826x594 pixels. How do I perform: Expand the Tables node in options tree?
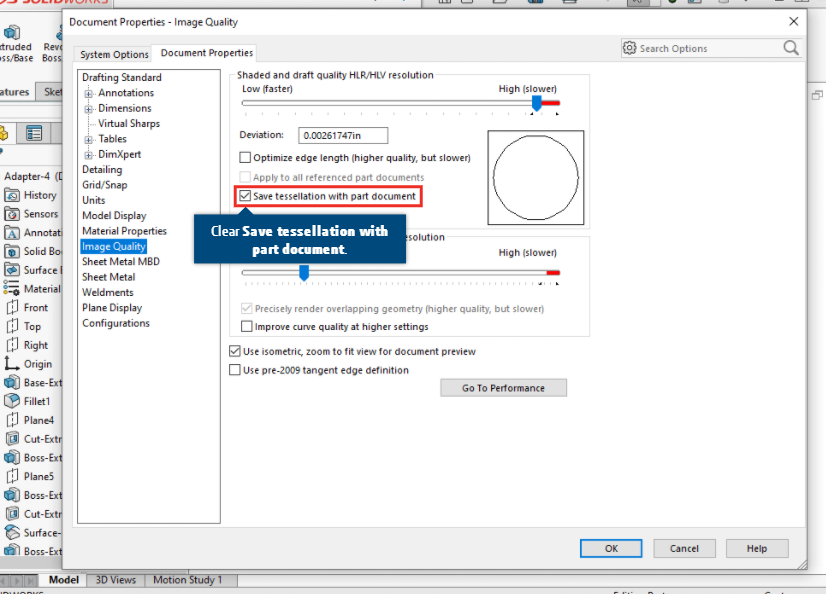88,140
